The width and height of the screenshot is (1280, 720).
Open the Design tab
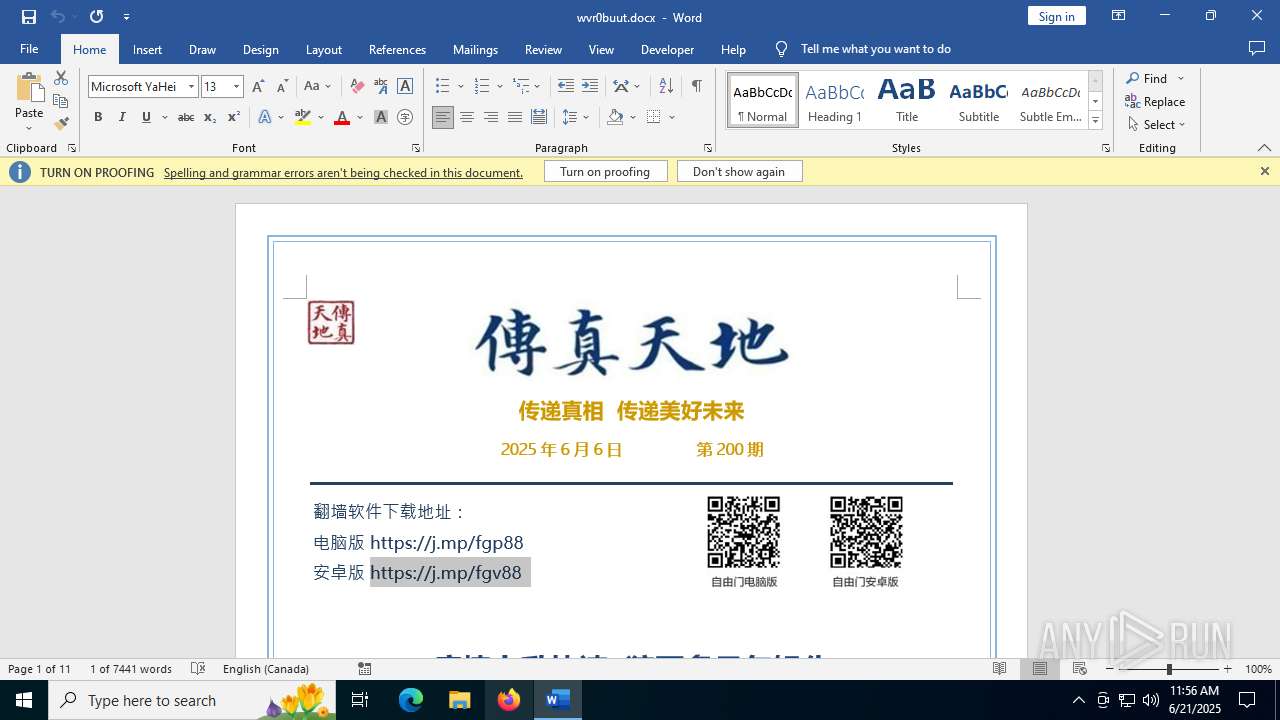pos(260,49)
